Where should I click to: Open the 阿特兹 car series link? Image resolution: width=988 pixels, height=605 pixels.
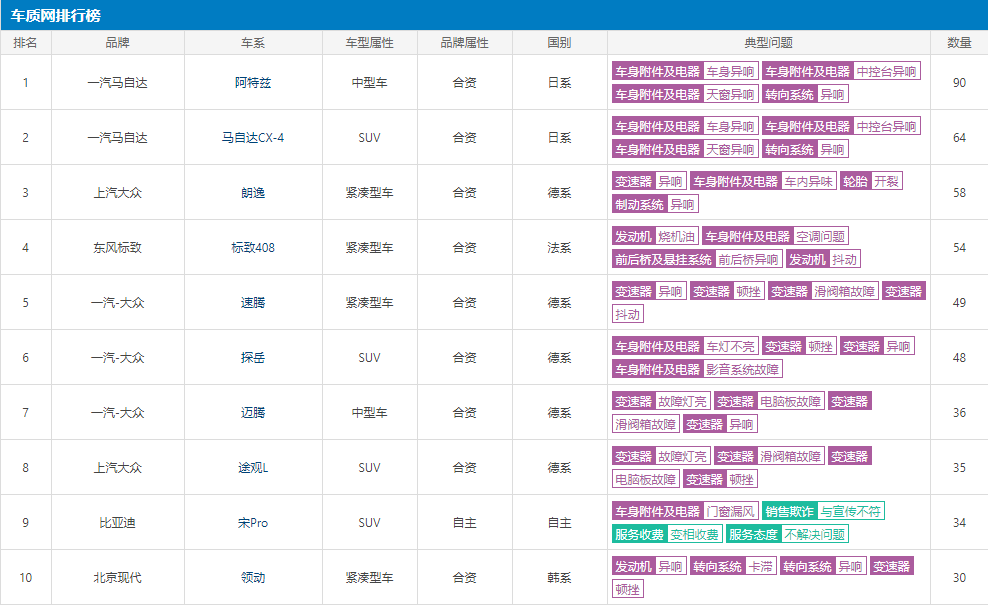tap(253, 83)
